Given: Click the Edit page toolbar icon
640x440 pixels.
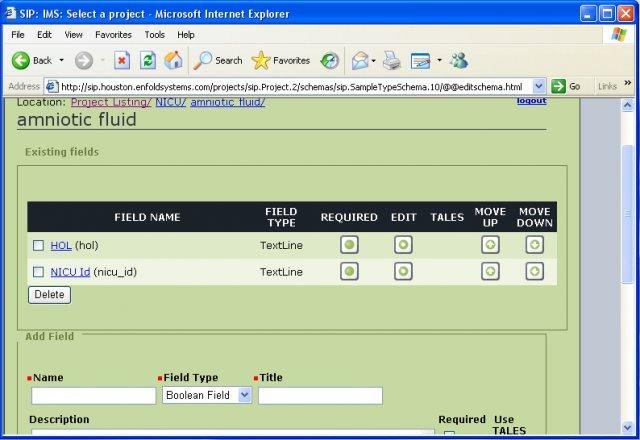Looking at the screenshot, I should (x=420, y=61).
